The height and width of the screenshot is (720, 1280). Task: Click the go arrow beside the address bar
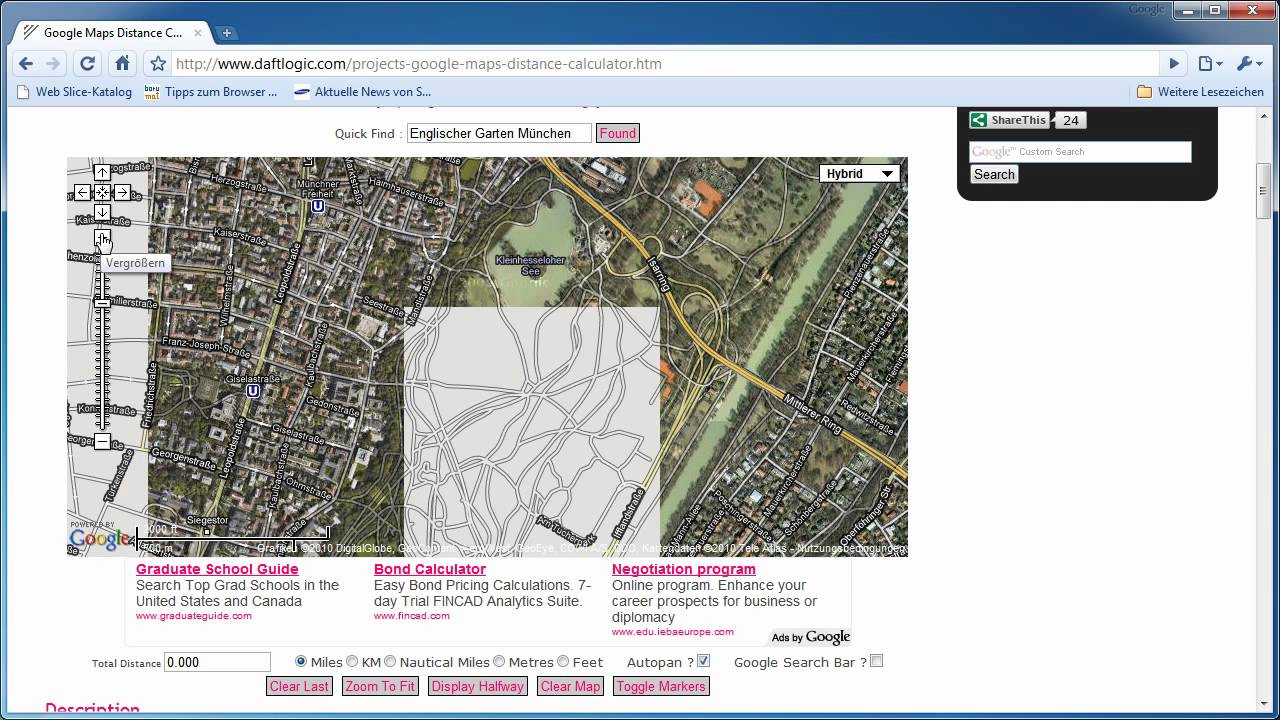(x=1174, y=63)
